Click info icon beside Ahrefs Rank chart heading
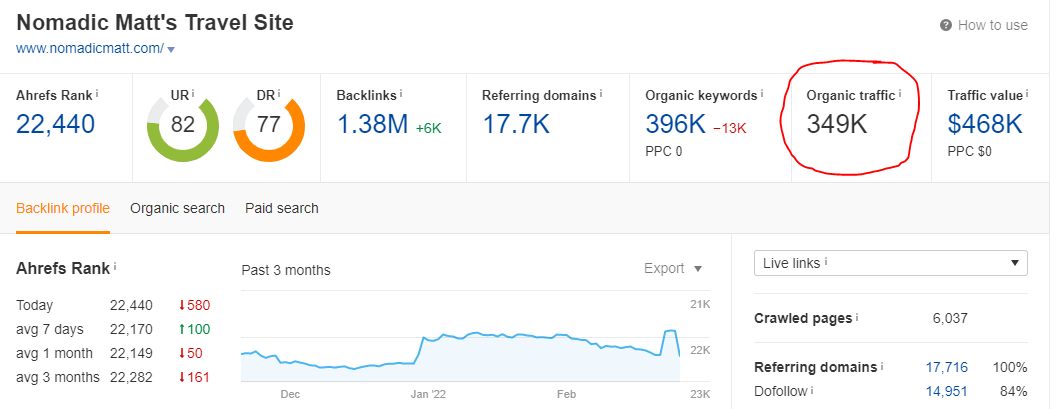 [115, 267]
